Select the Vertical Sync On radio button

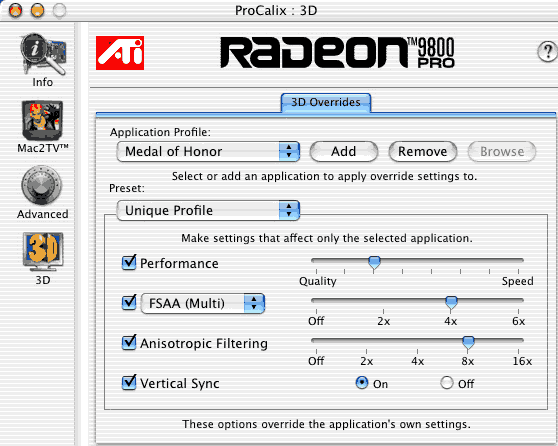pos(362,383)
